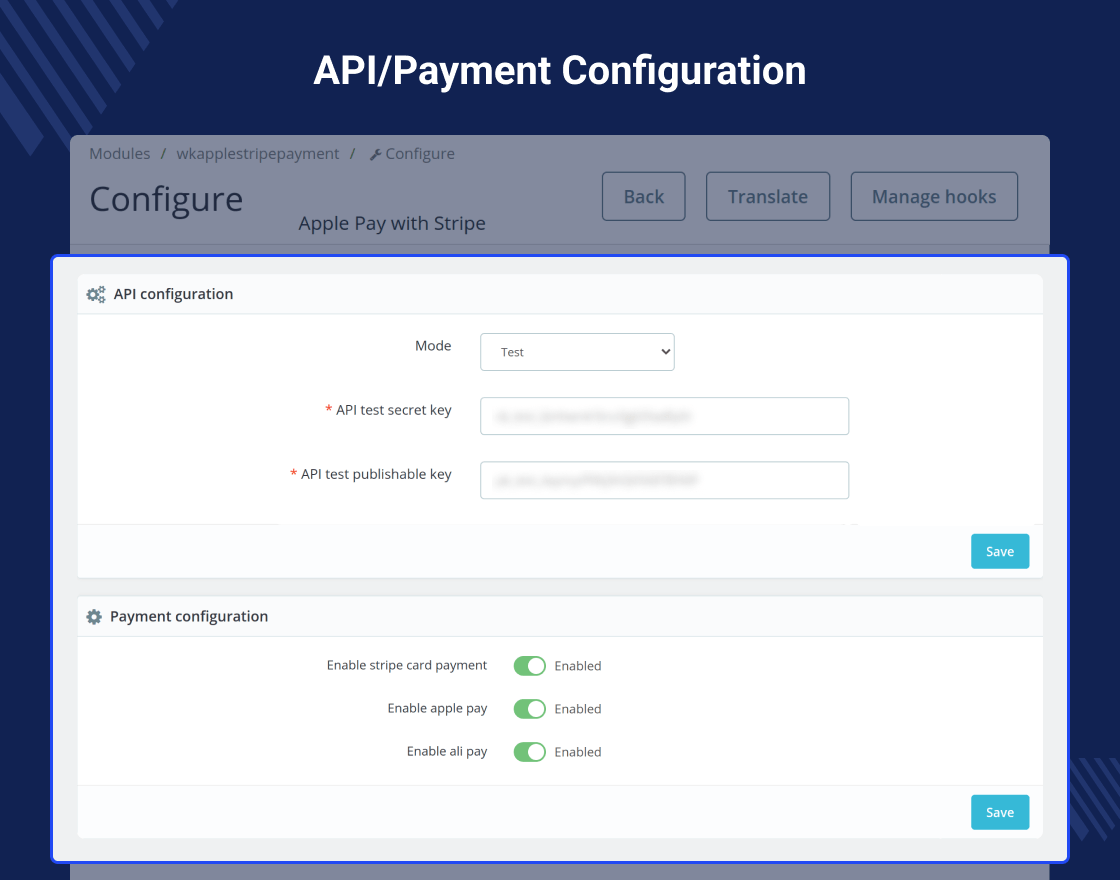1120x880 pixels.
Task: Open the Mode dropdown set to Test
Action: (x=577, y=352)
